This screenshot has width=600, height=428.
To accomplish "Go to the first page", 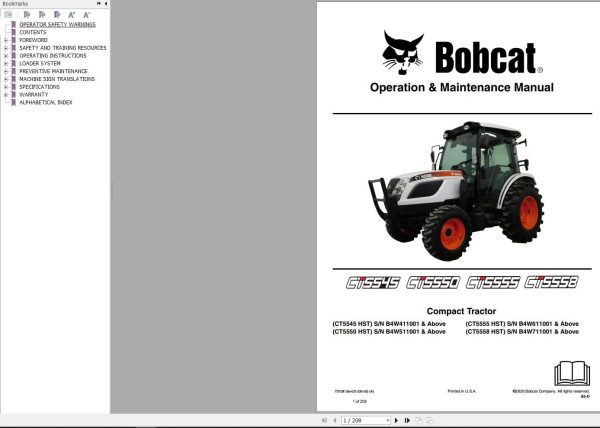I will (x=324, y=420).
